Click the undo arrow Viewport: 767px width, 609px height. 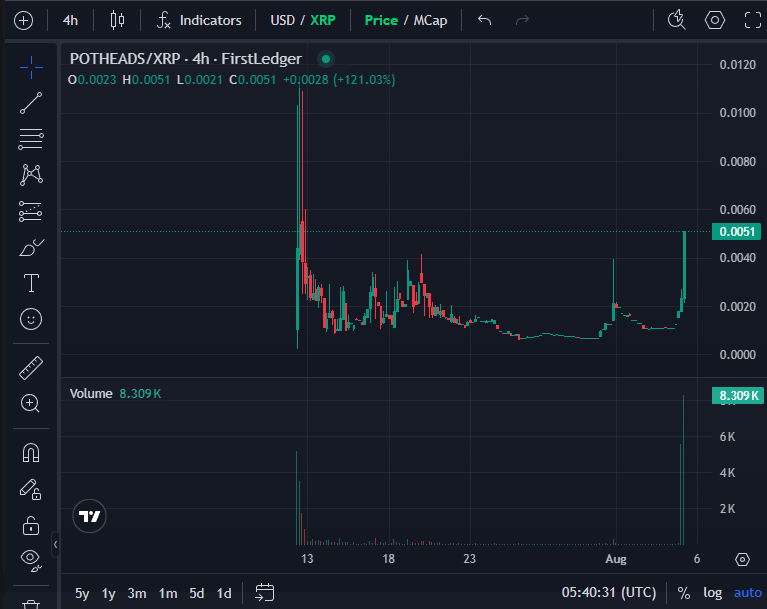pyautogui.click(x=484, y=21)
